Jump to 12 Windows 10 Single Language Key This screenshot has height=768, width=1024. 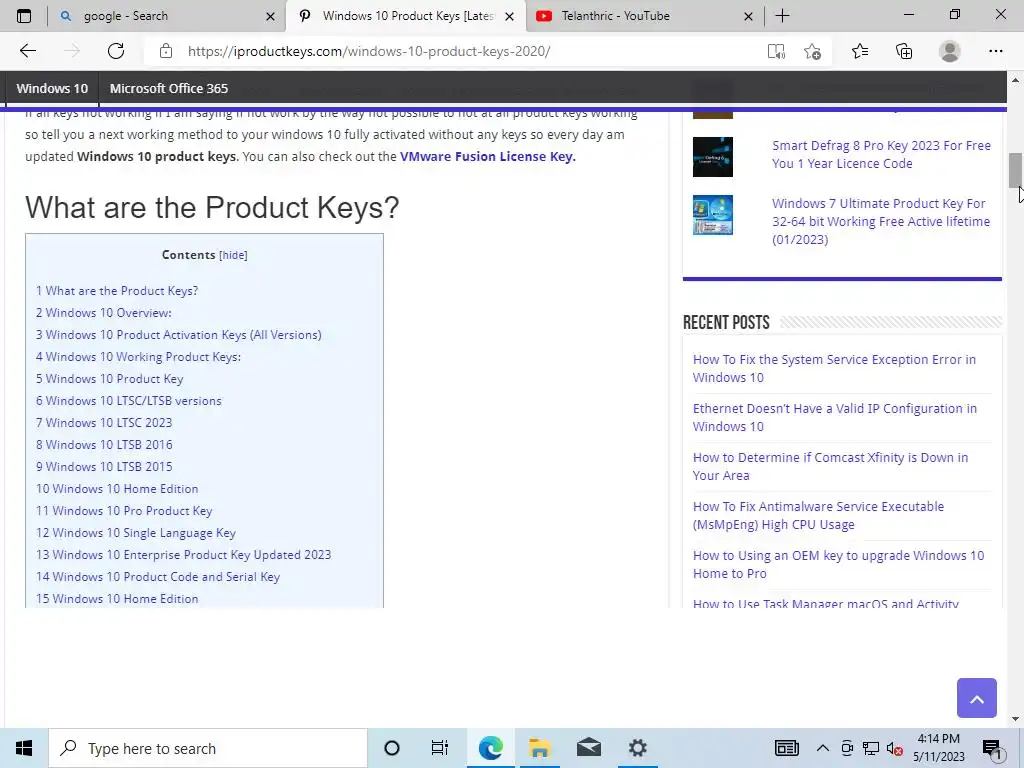(x=136, y=533)
